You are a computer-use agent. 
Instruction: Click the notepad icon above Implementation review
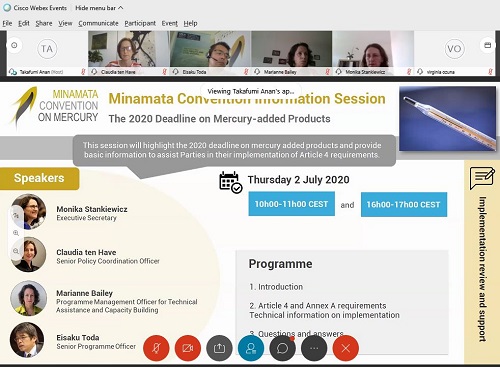482,178
